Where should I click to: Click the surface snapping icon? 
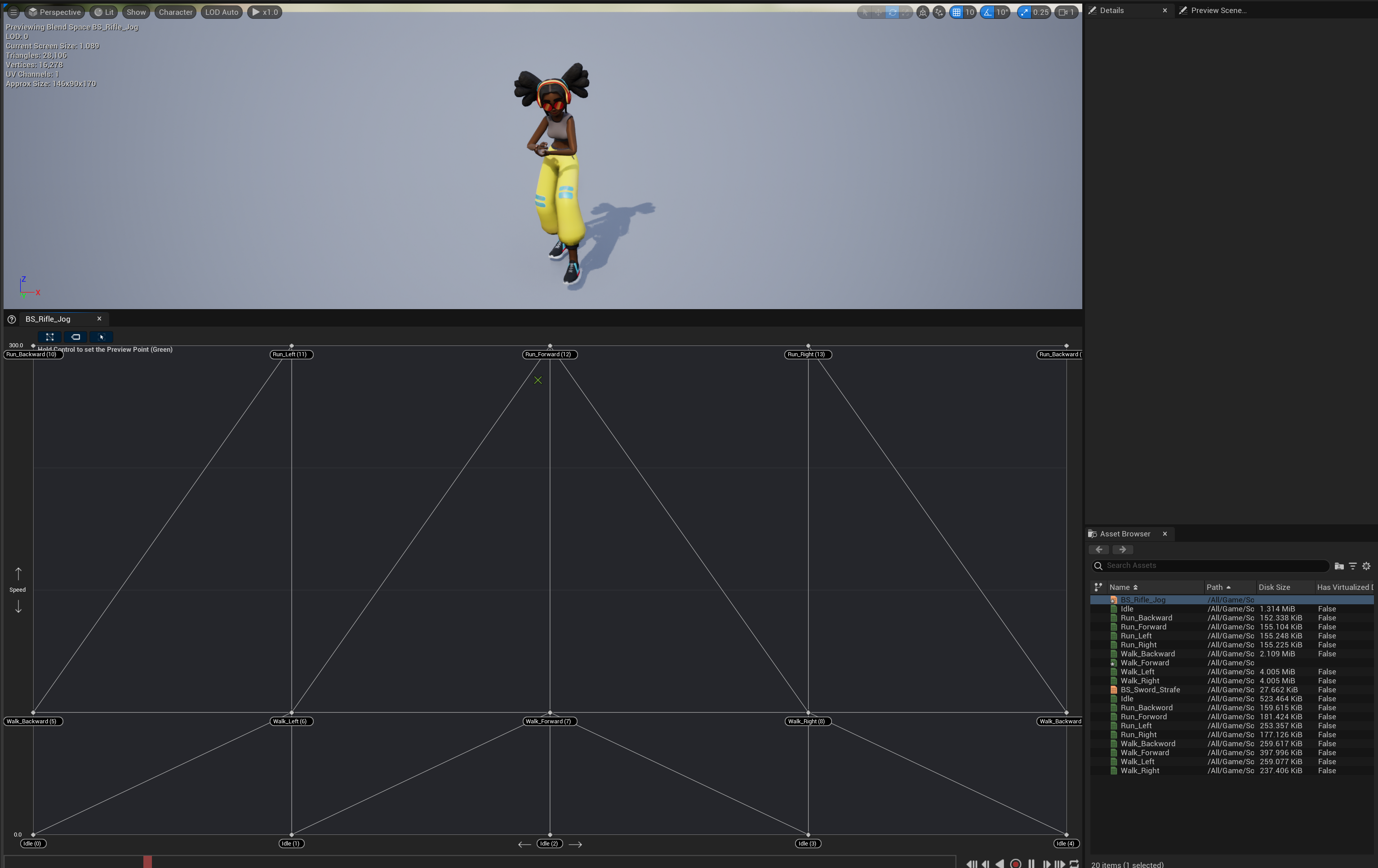click(x=939, y=12)
